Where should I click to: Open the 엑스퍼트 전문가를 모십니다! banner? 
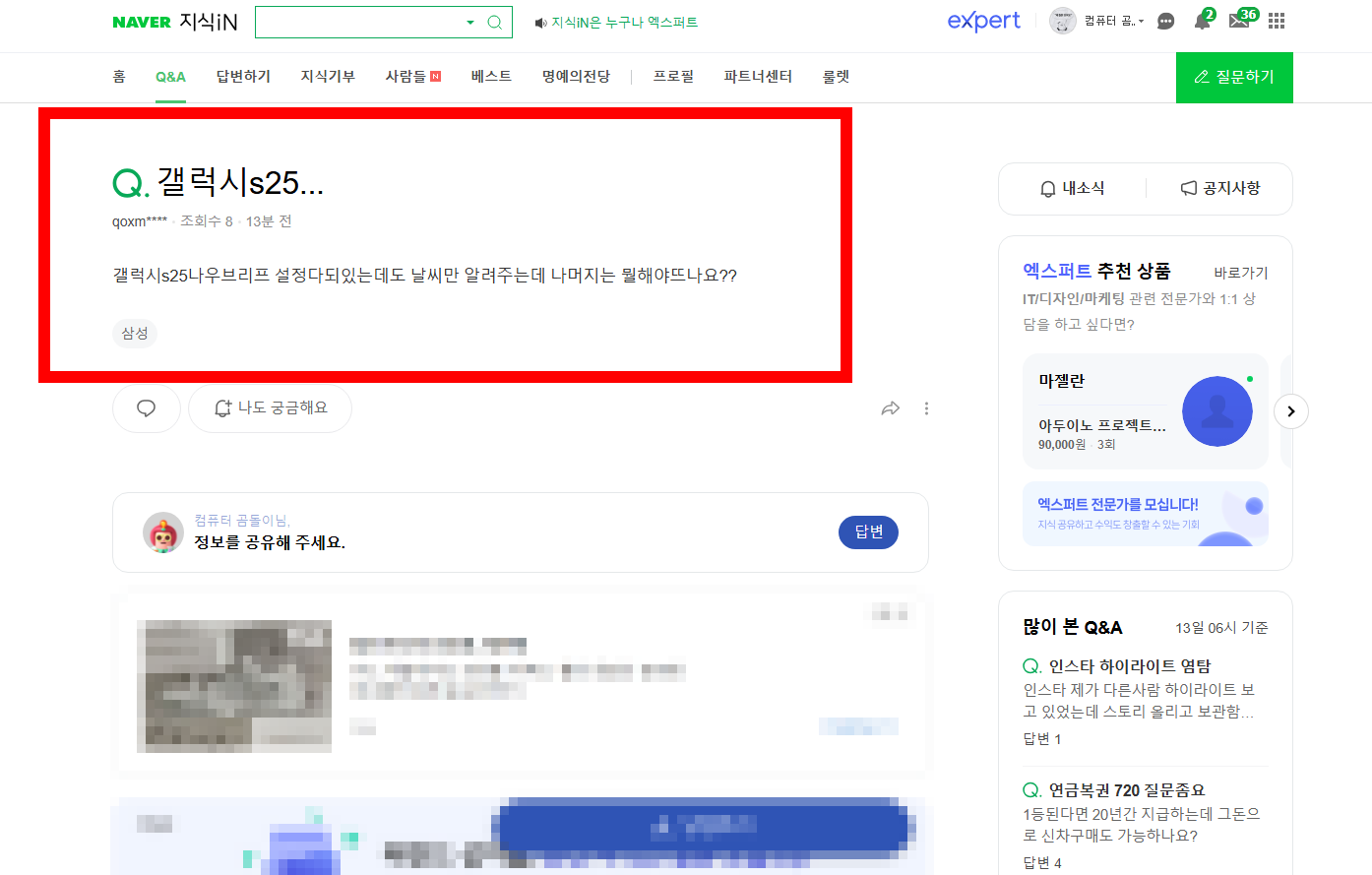[x=1146, y=514]
